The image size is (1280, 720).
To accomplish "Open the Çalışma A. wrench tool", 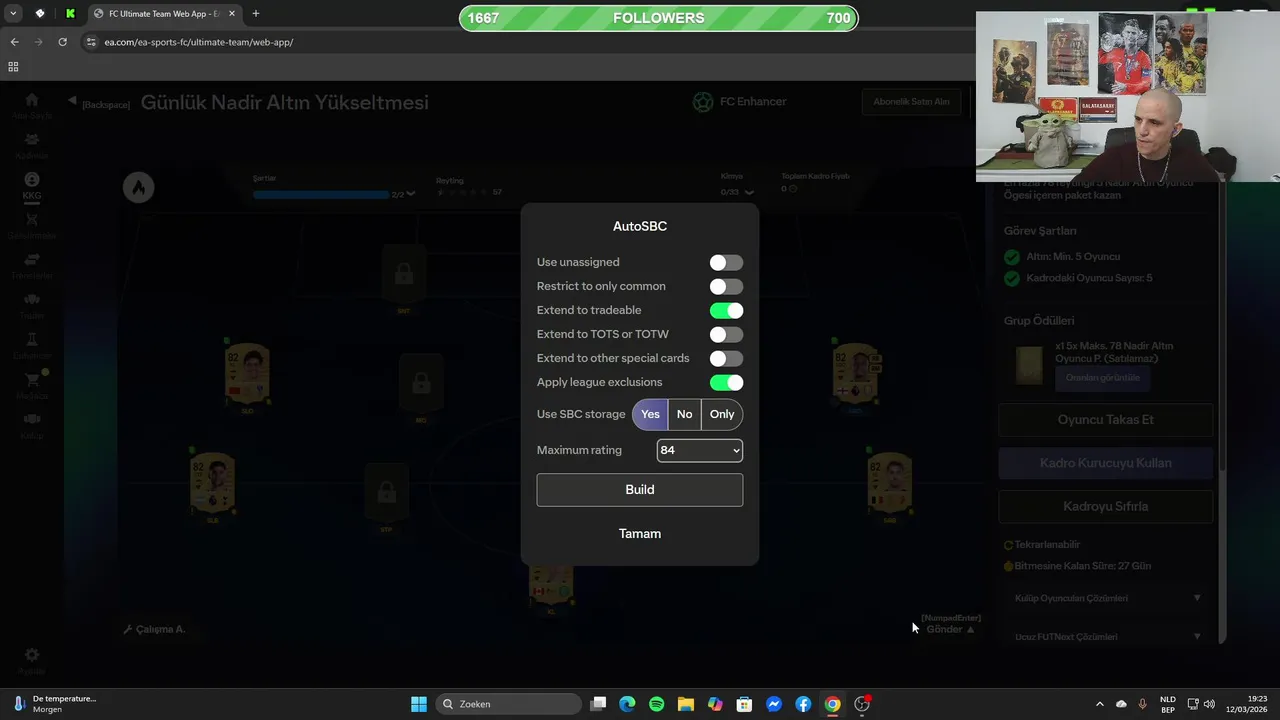I will point(153,629).
